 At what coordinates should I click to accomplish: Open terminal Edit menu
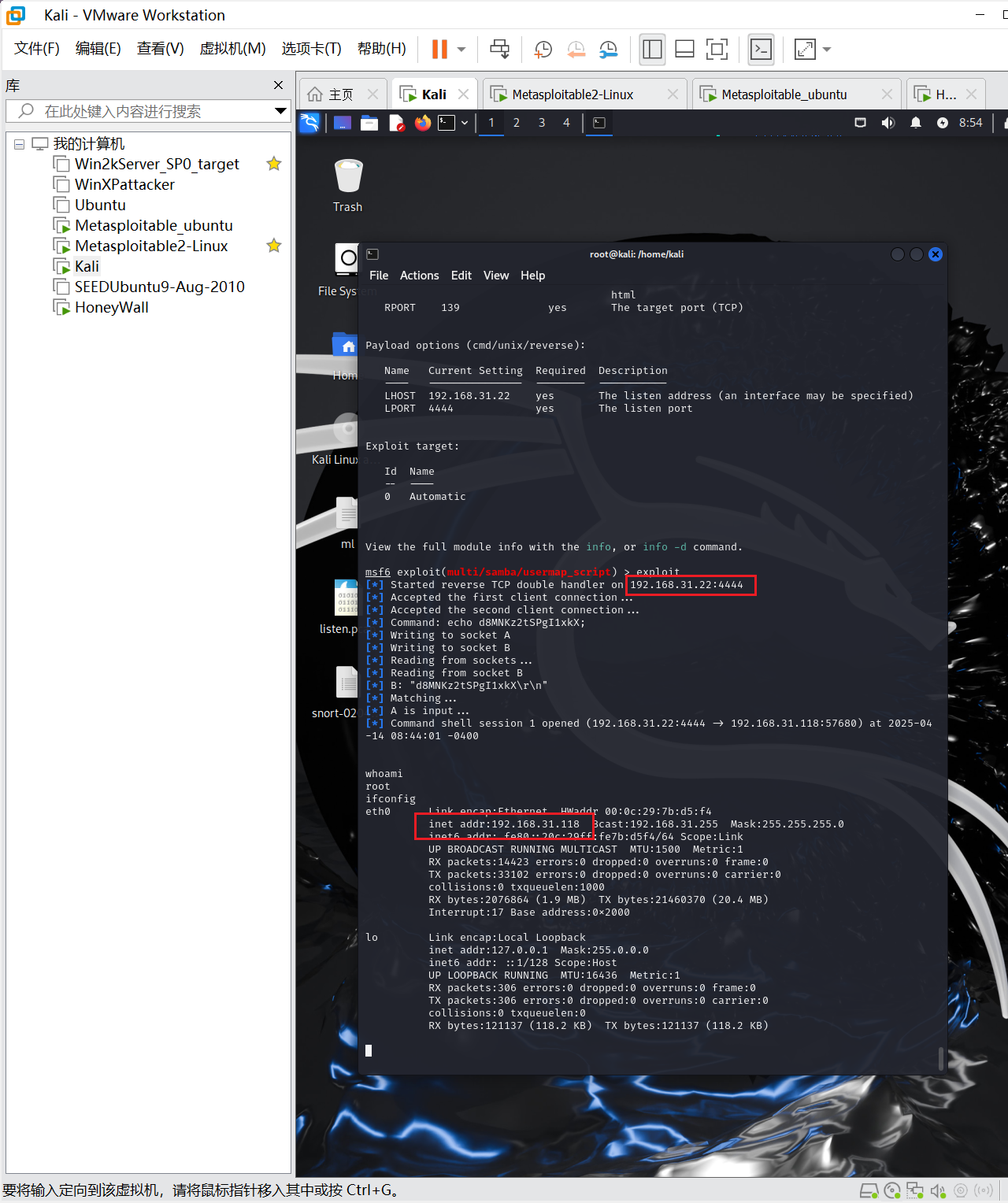[461, 276]
